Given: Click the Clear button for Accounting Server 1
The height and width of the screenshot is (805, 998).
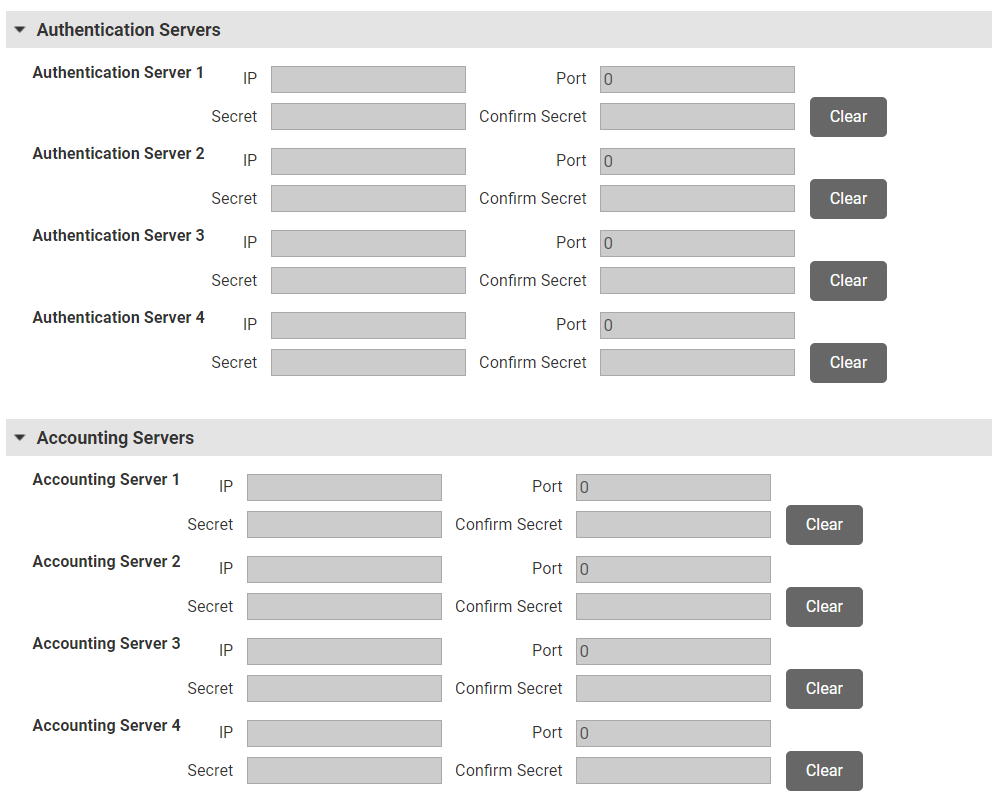Looking at the screenshot, I should pos(823,525).
